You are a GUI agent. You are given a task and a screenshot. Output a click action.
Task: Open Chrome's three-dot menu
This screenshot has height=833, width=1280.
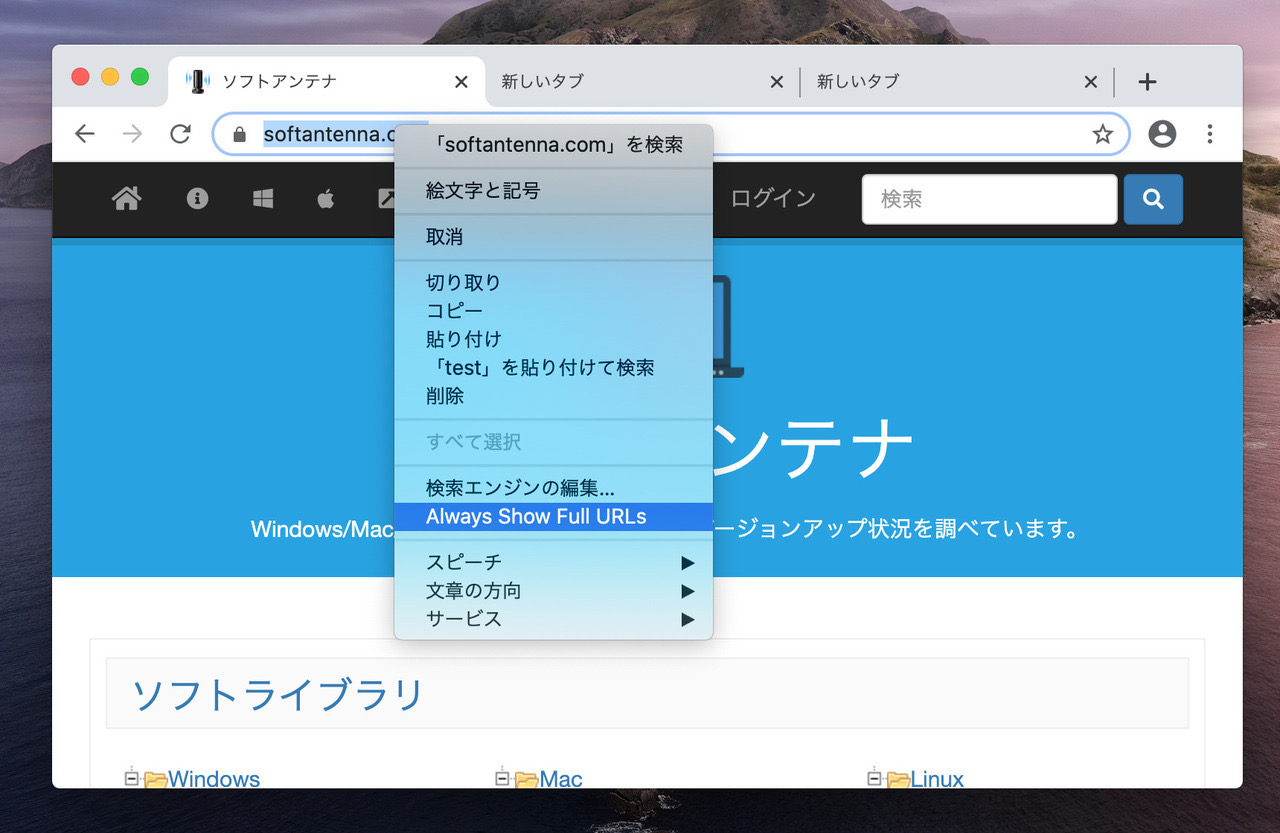pyautogui.click(x=1210, y=134)
